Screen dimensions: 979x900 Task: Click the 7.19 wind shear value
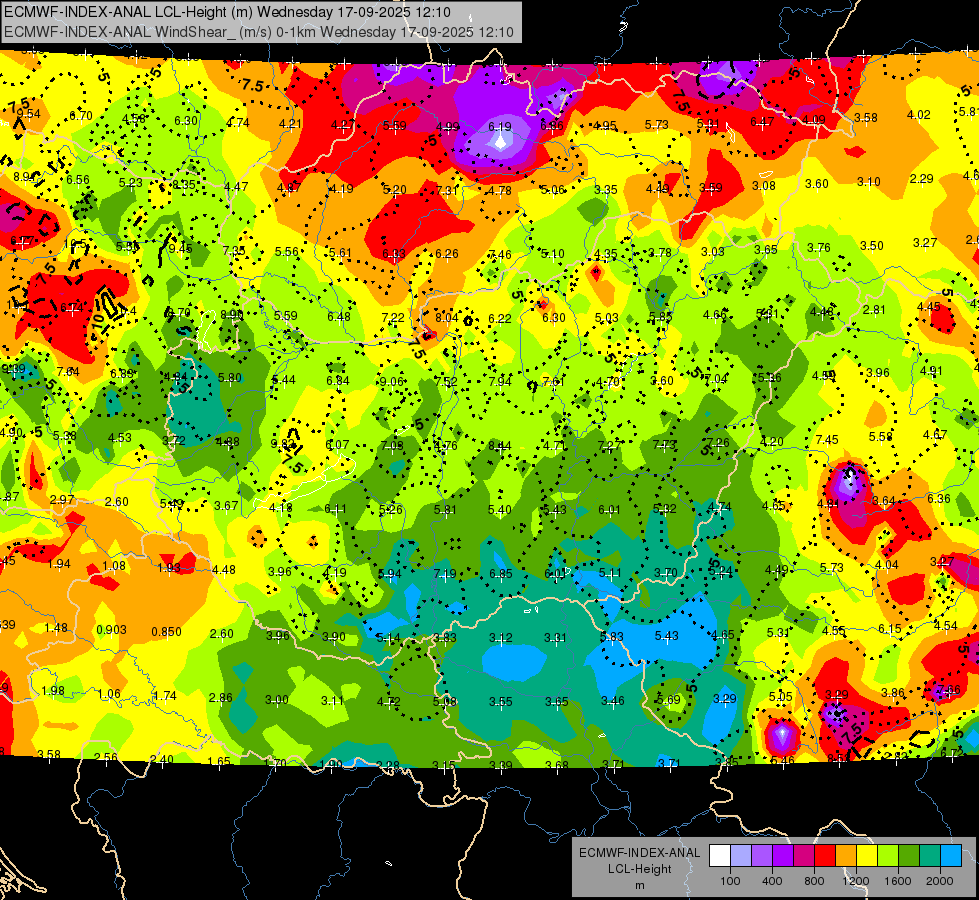point(445,573)
